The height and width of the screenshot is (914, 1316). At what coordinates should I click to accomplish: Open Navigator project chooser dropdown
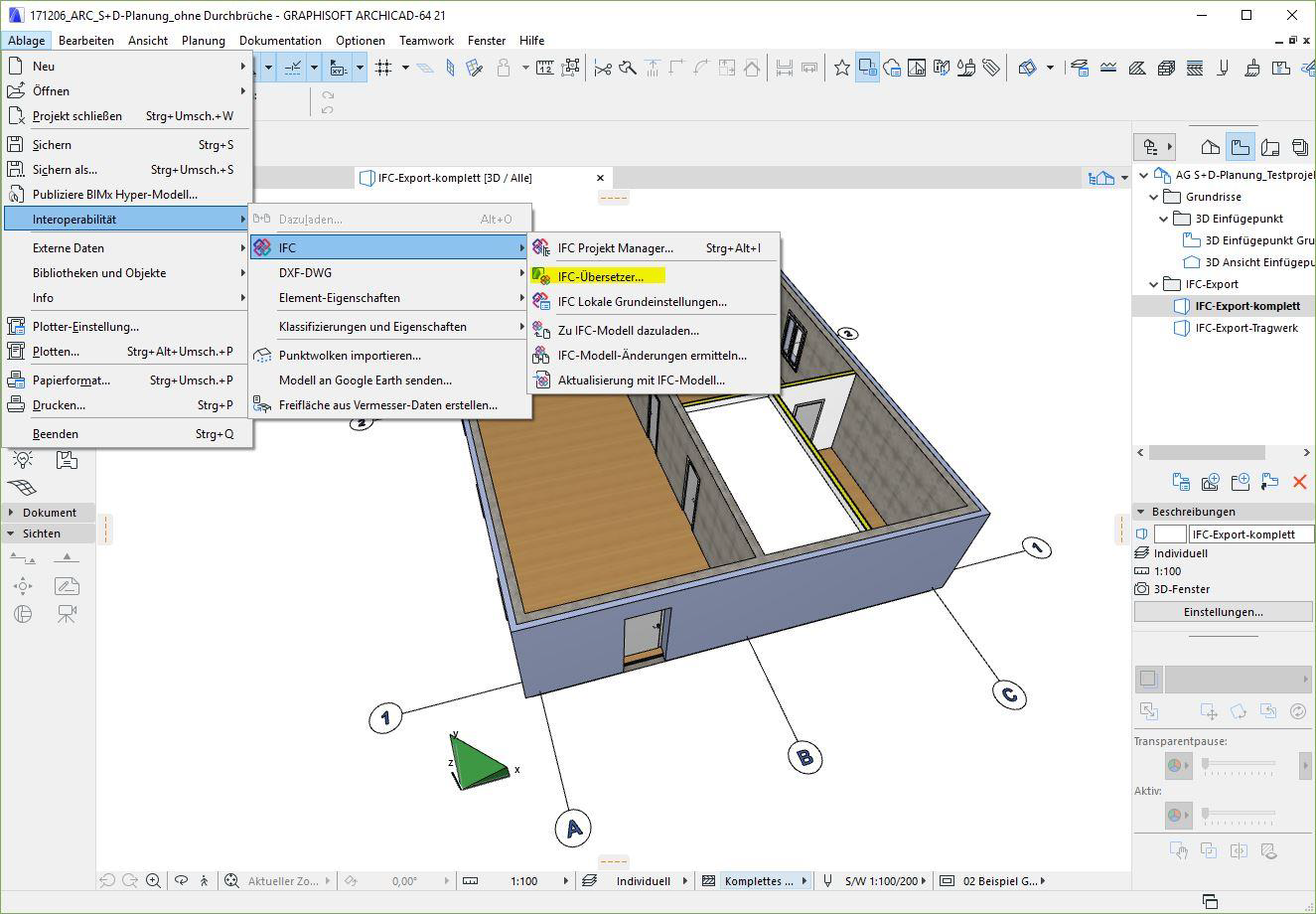click(x=1155, y=147)
